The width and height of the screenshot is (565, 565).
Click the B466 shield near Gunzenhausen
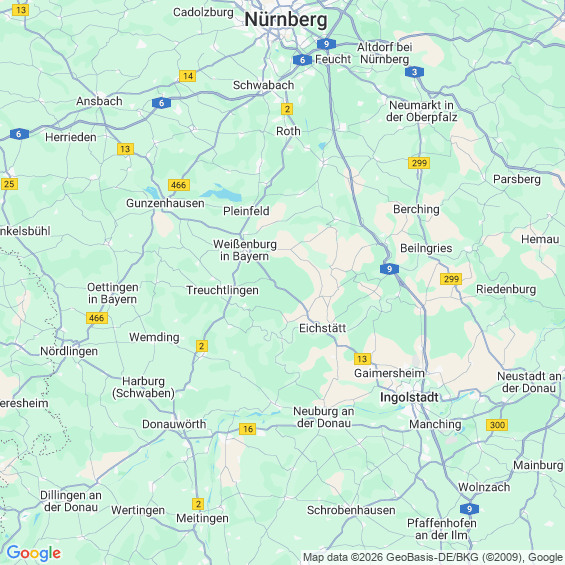(x=179, y=185)
